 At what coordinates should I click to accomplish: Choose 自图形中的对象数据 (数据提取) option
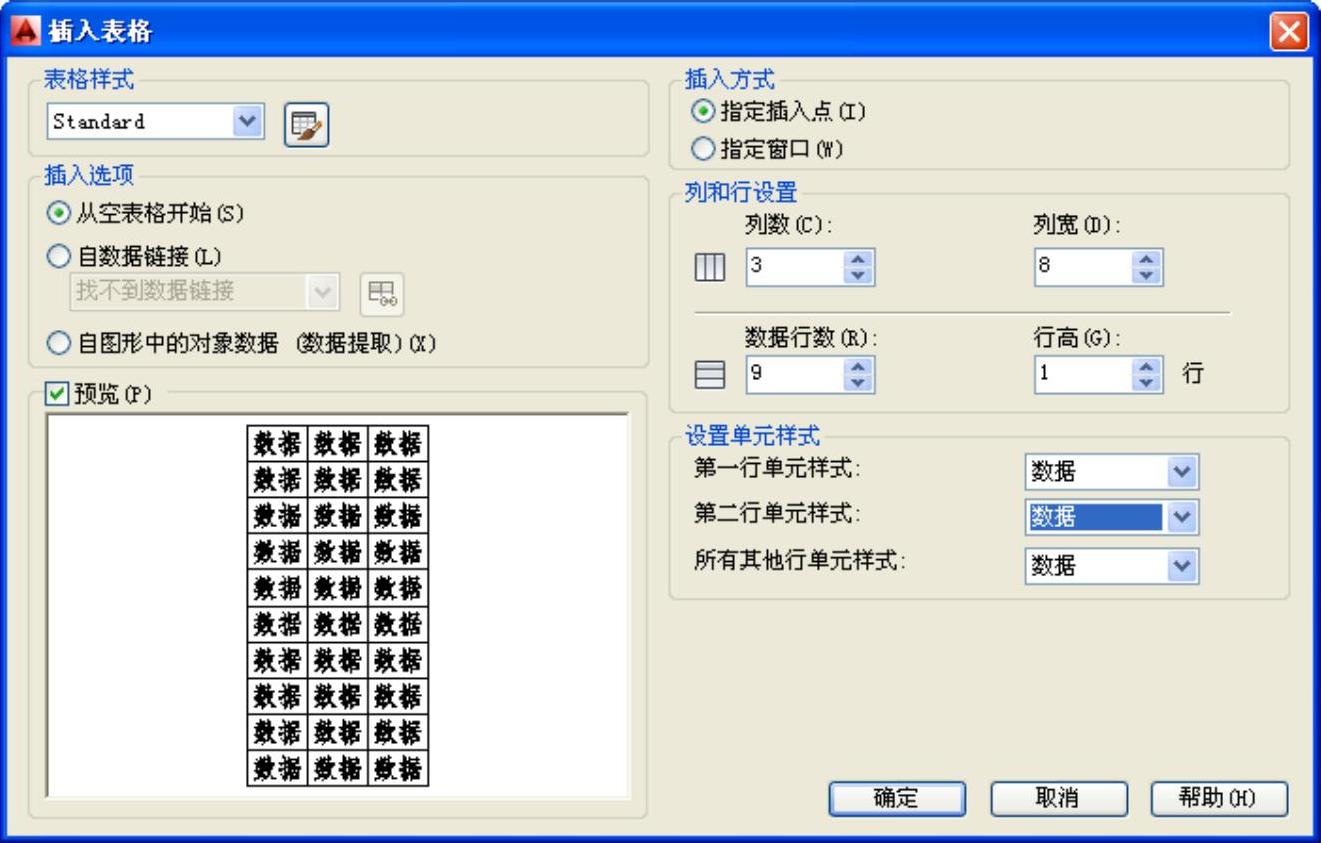pyautogui.click(x=59, y=343)
